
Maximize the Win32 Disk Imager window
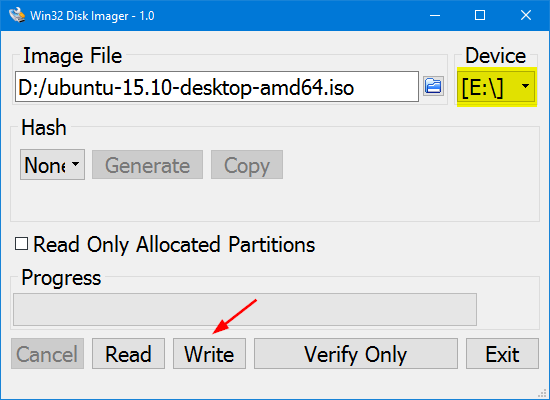(x=480, y=15)
